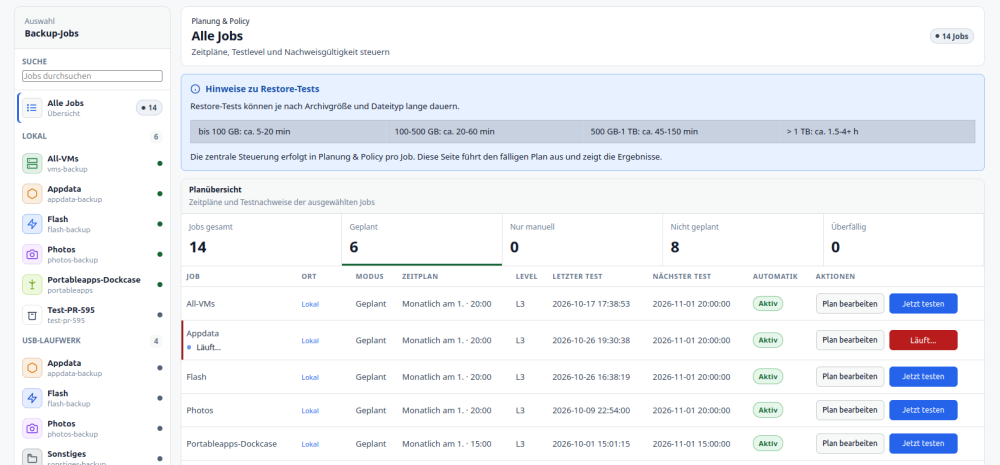Click the Planübersicht section heading
Viewport: 1000px width, 465px height.
coord(215,189)
